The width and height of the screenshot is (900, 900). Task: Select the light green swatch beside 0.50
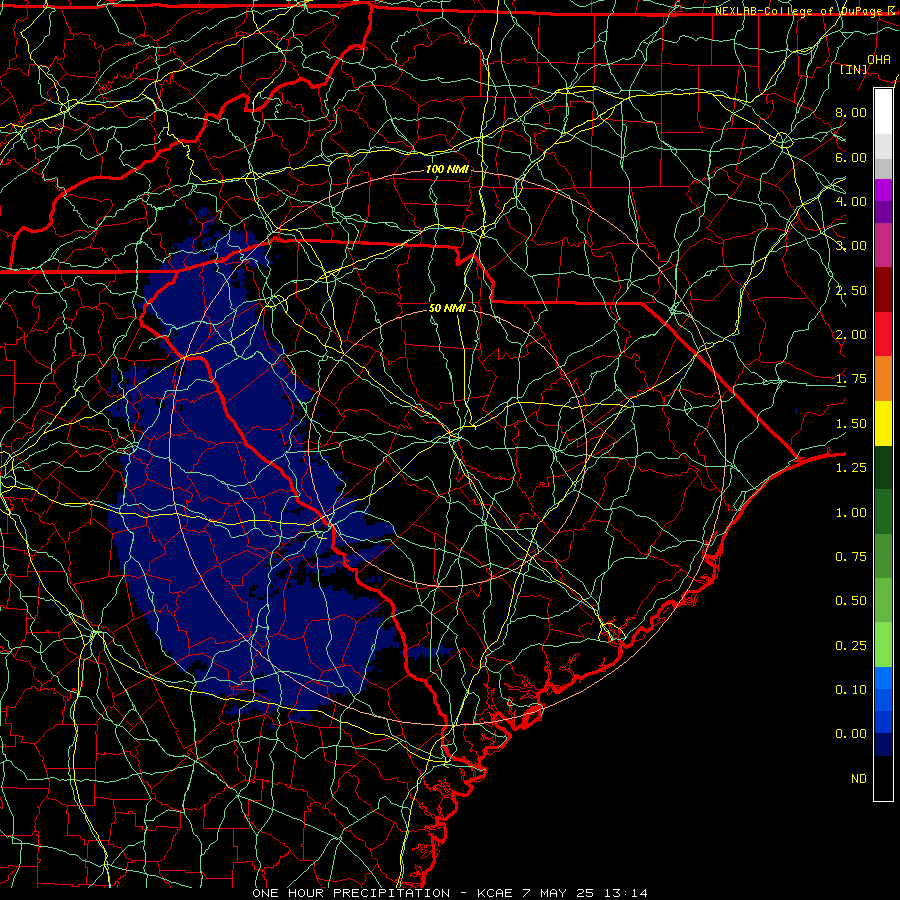tap(883, 600)
